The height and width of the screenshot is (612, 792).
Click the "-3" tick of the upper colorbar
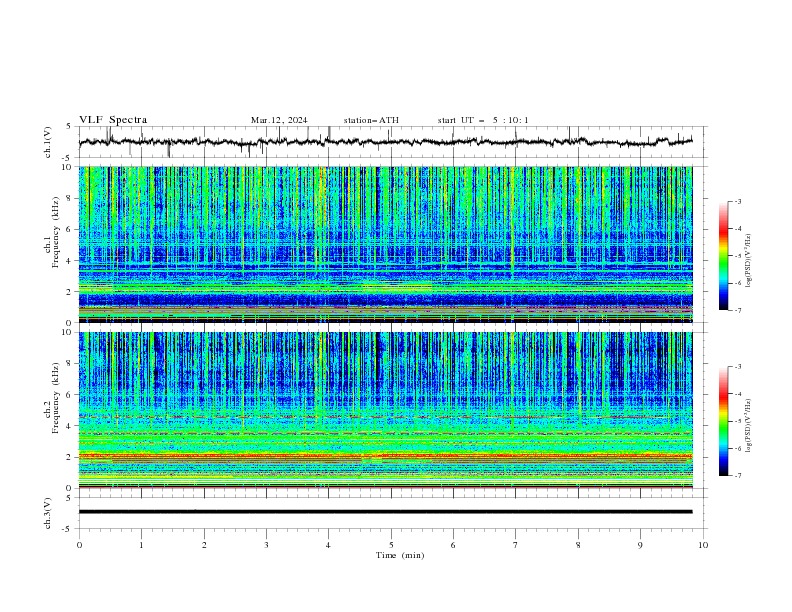[737, 201]
